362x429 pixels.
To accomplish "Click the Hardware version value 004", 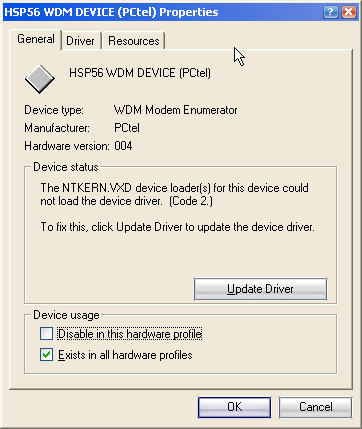I will click(123, 146).
